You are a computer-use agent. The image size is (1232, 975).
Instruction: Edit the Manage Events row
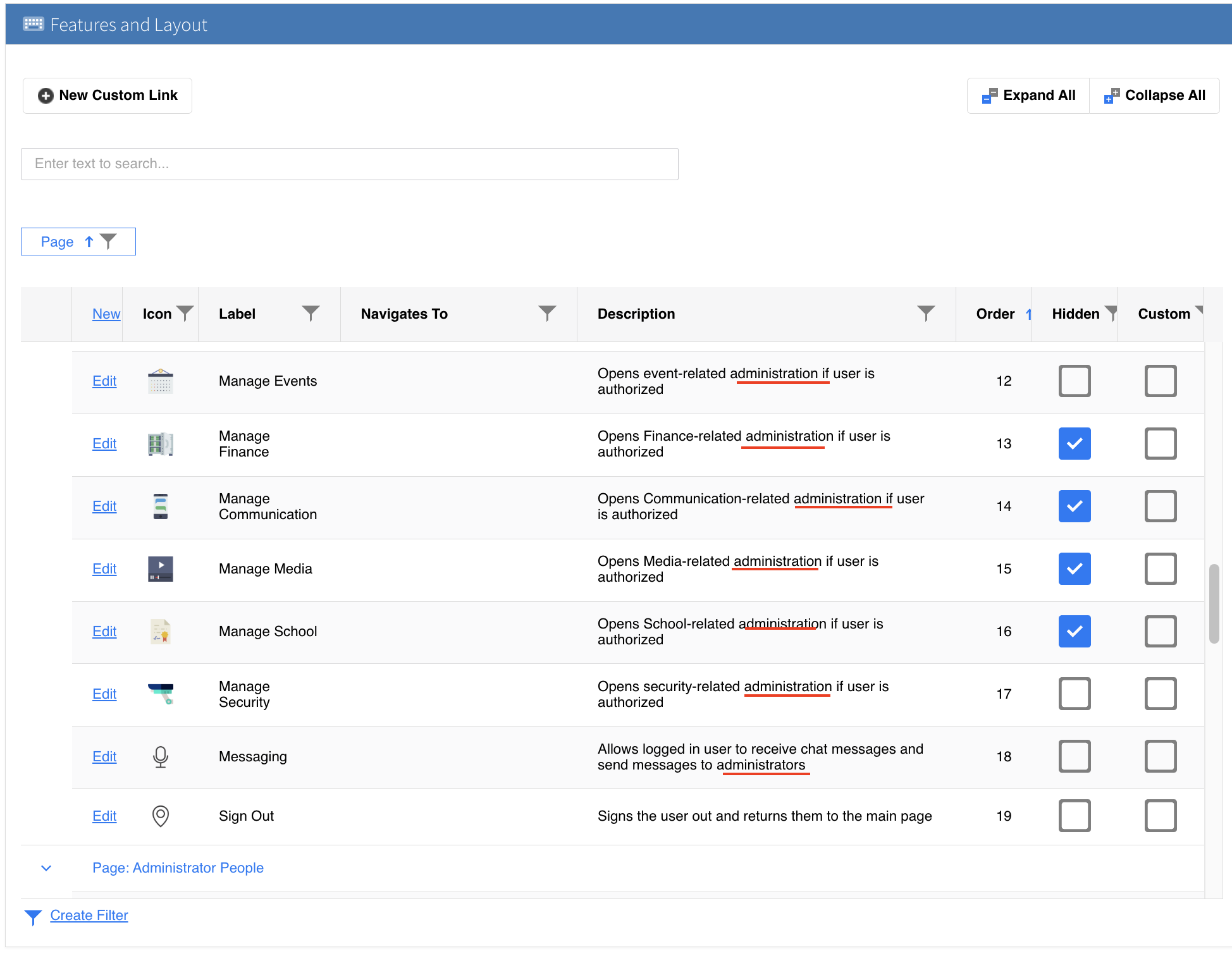(x=104, y=381)
